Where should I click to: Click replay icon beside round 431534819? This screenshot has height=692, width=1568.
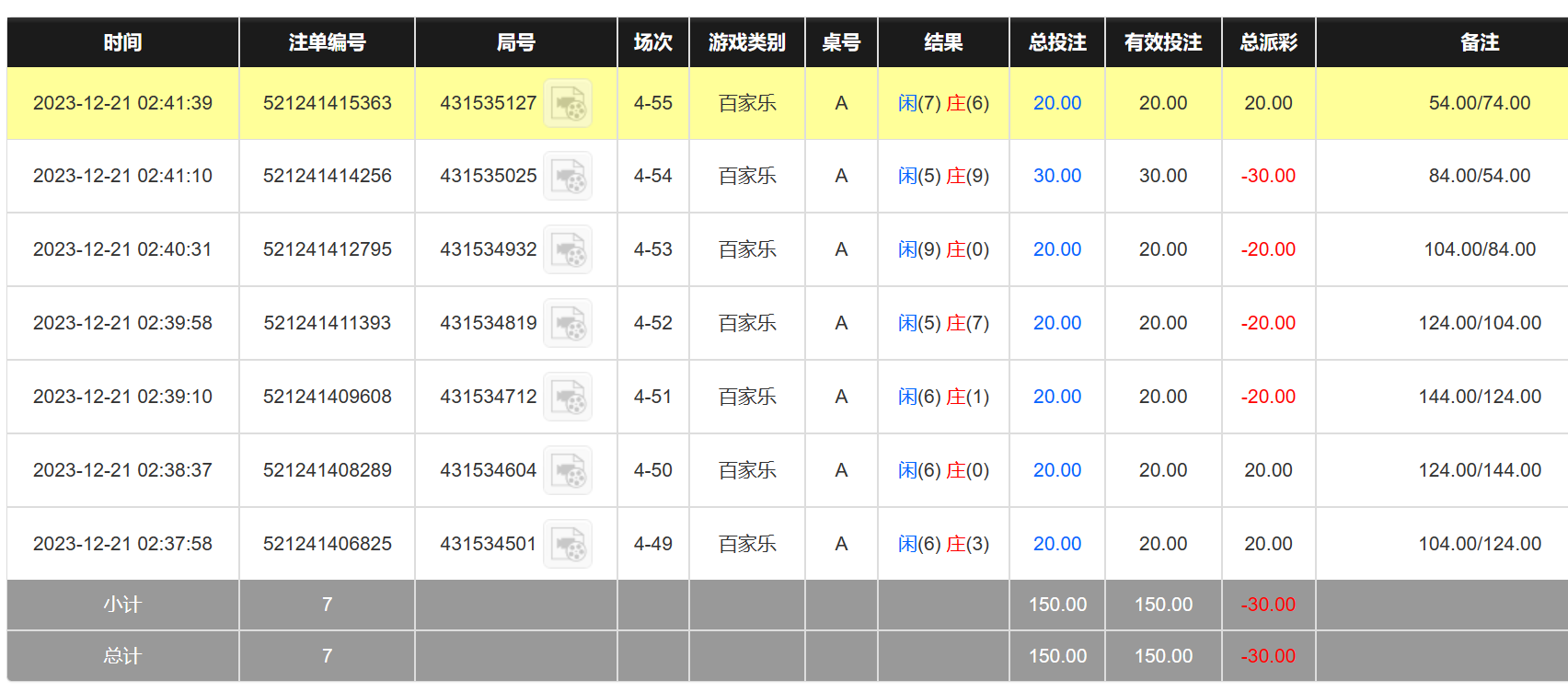[x=568, y=323]
